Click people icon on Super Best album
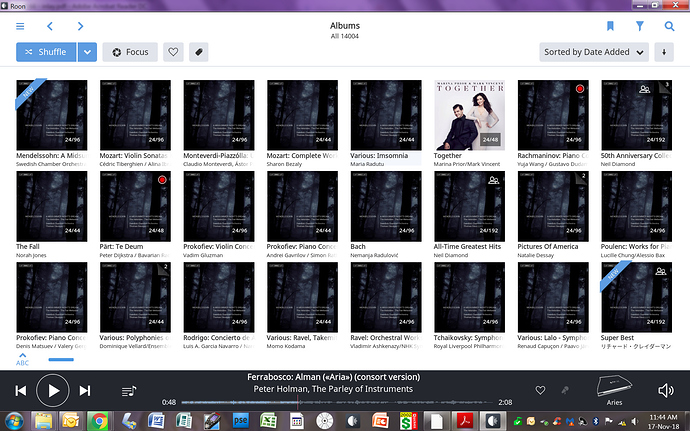Image resolution: width=690 pixels, height=431 pixels. 661,271
